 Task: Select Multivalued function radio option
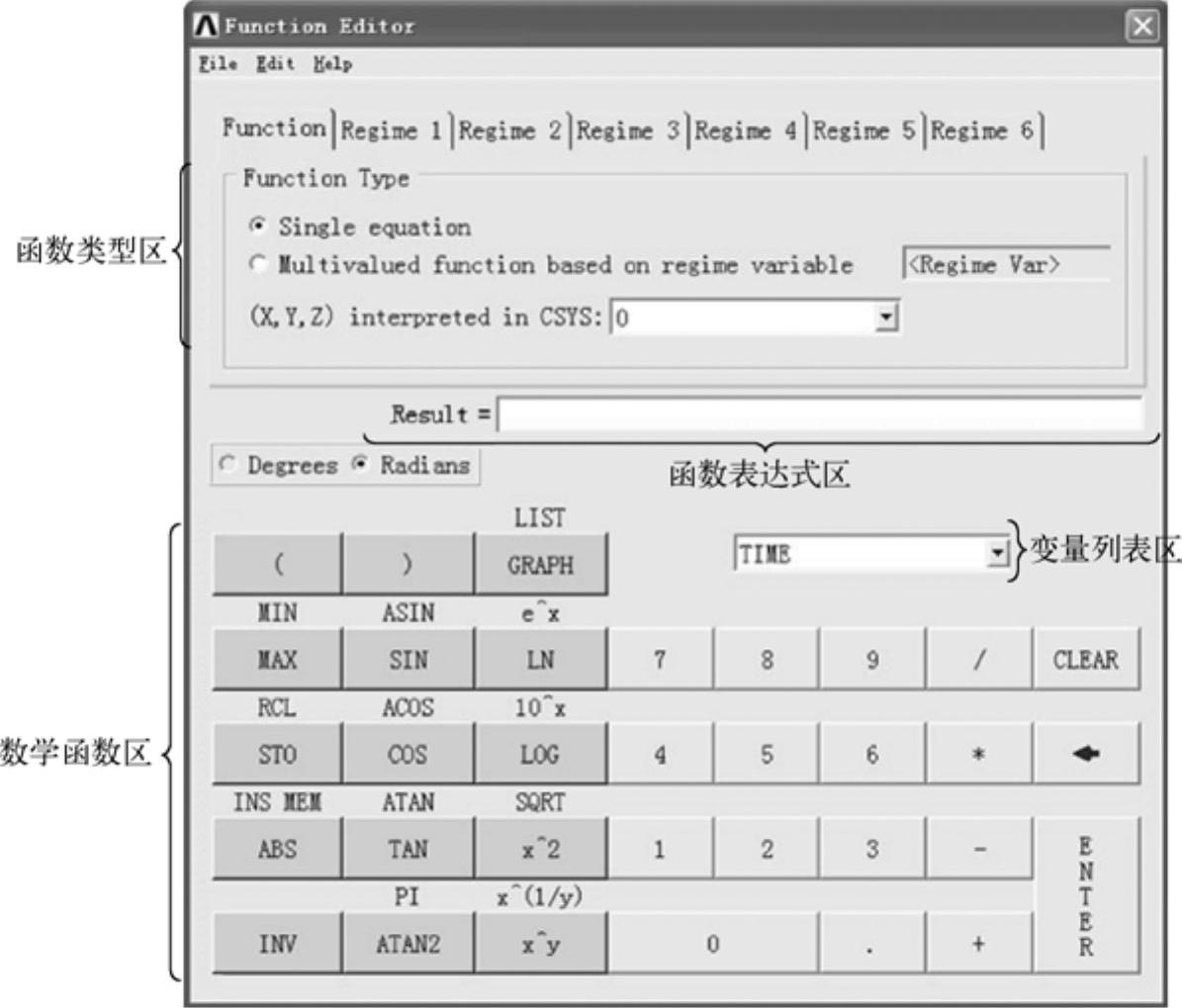(257, 265)
